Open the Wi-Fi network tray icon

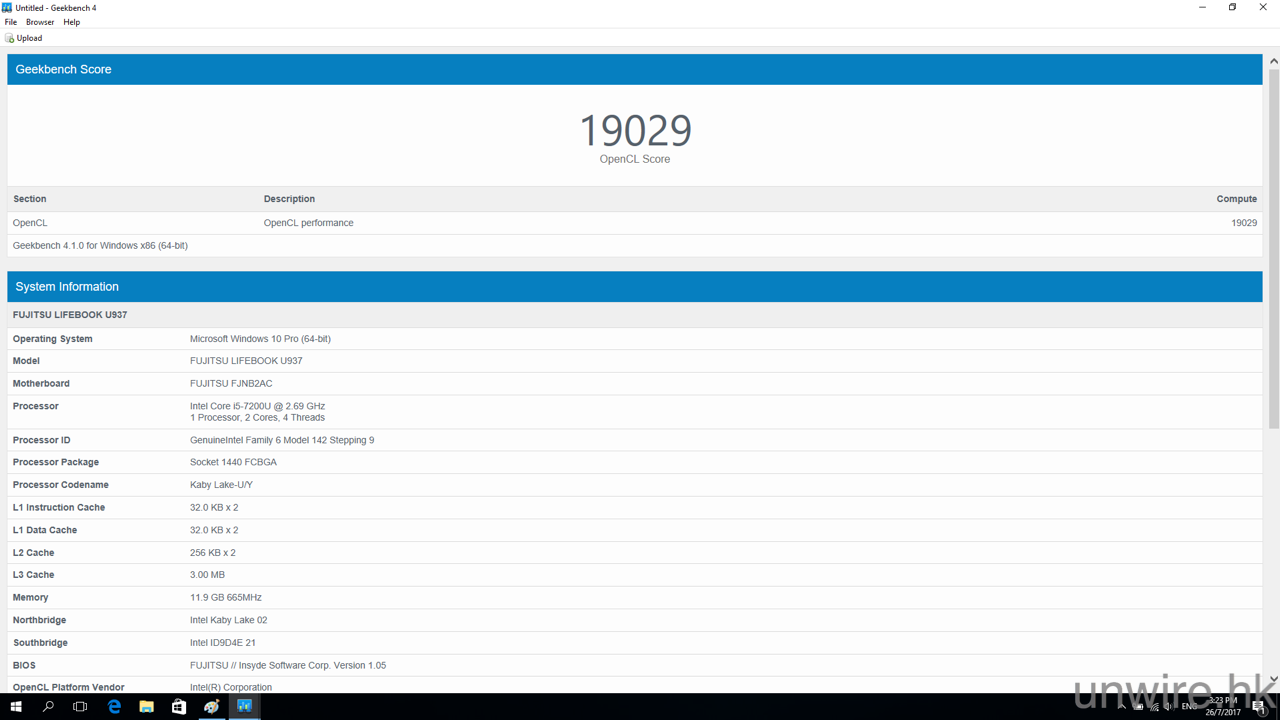coord(1155,707)
